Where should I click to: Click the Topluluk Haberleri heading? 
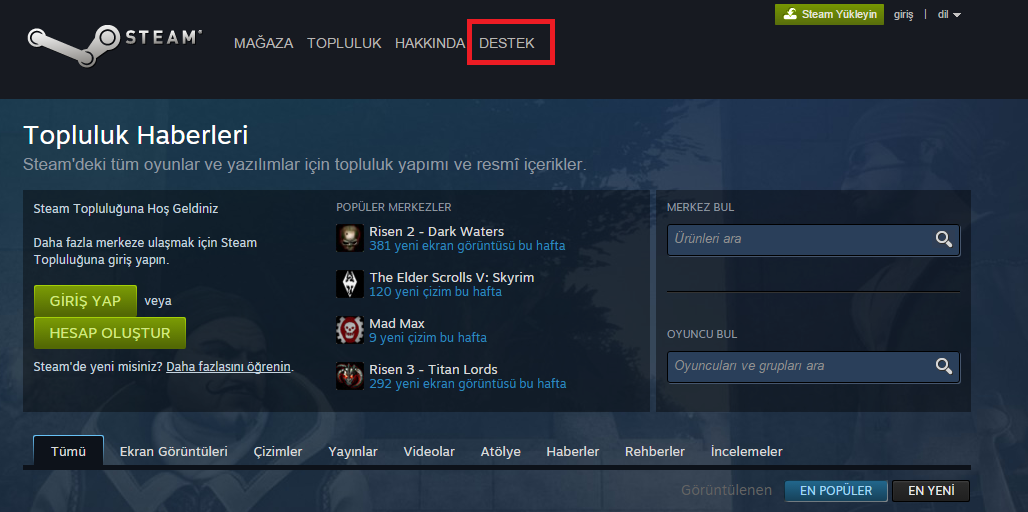136,136
